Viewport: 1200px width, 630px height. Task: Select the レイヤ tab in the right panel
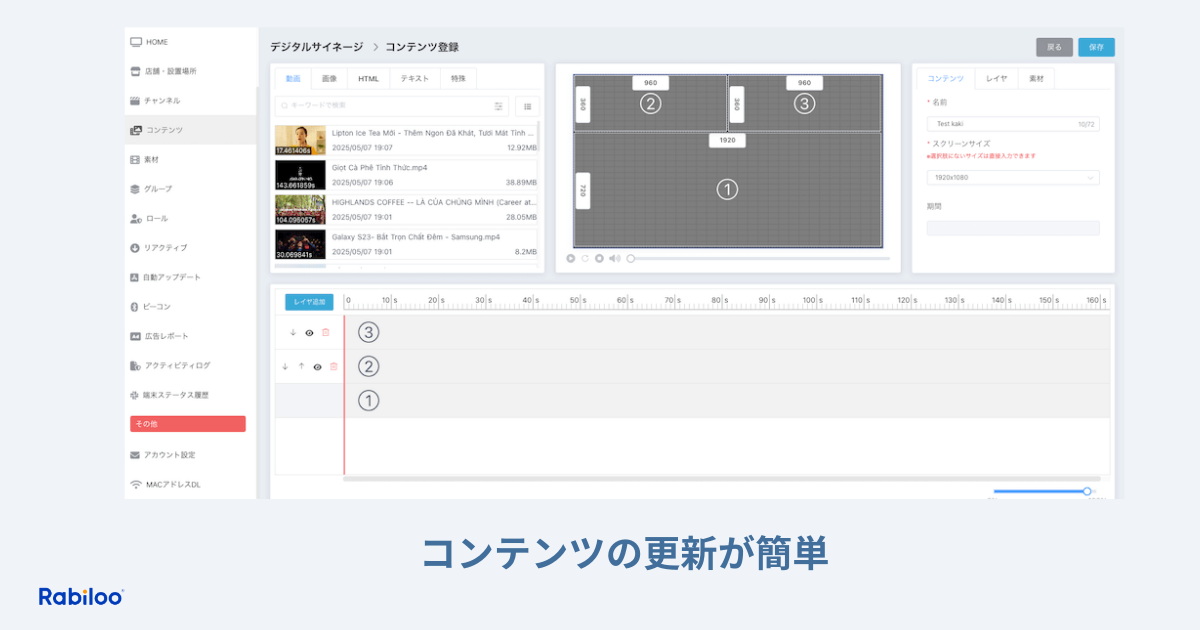[x=996, y=78]
